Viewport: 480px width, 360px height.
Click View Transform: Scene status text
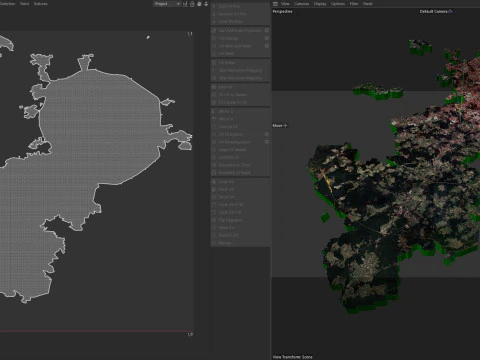pyautogui.click(x=292, y=357)
